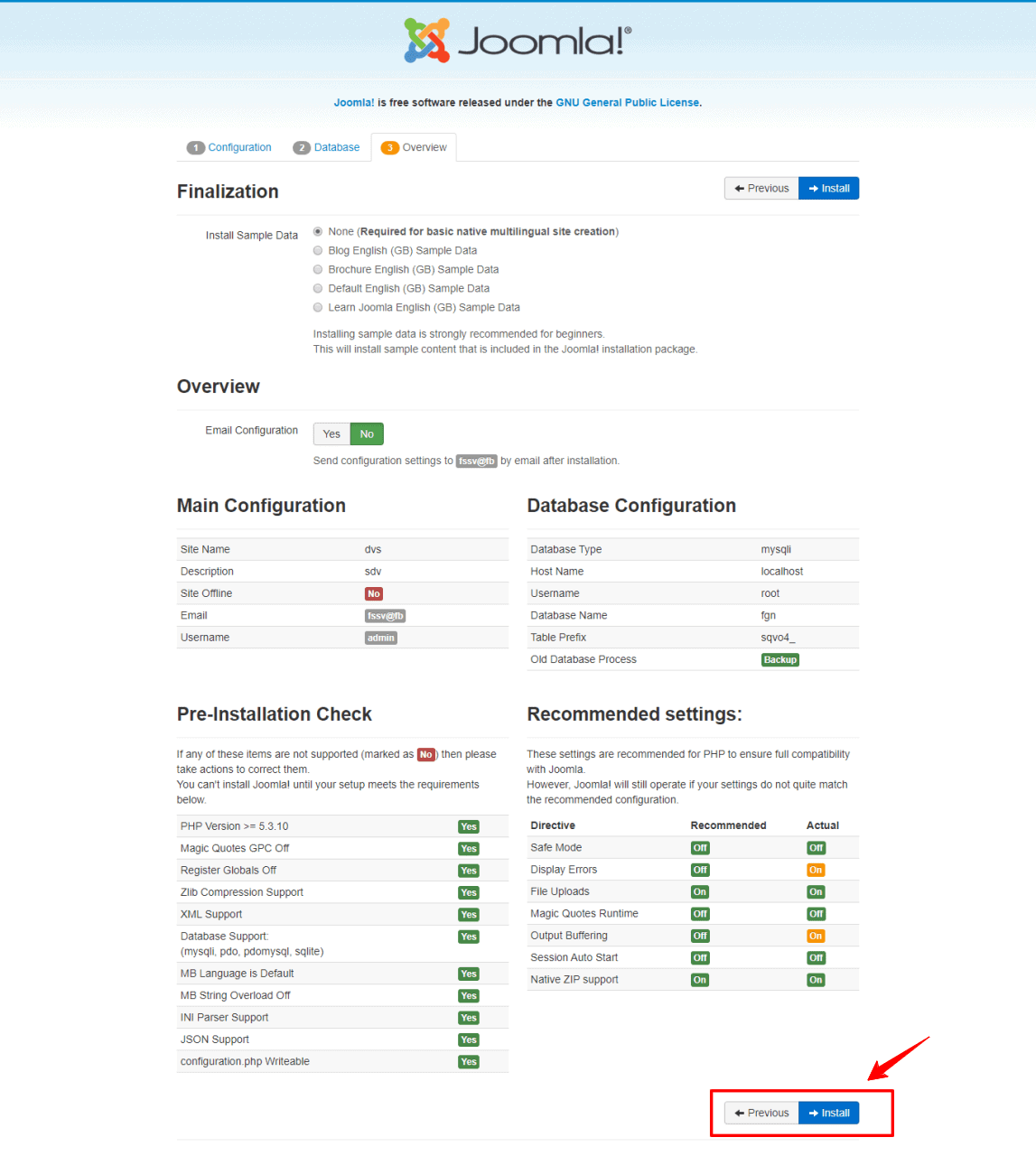Choose Brochure English (GB) Sample Data
1036x1156 pixels.
pos(318,270)
